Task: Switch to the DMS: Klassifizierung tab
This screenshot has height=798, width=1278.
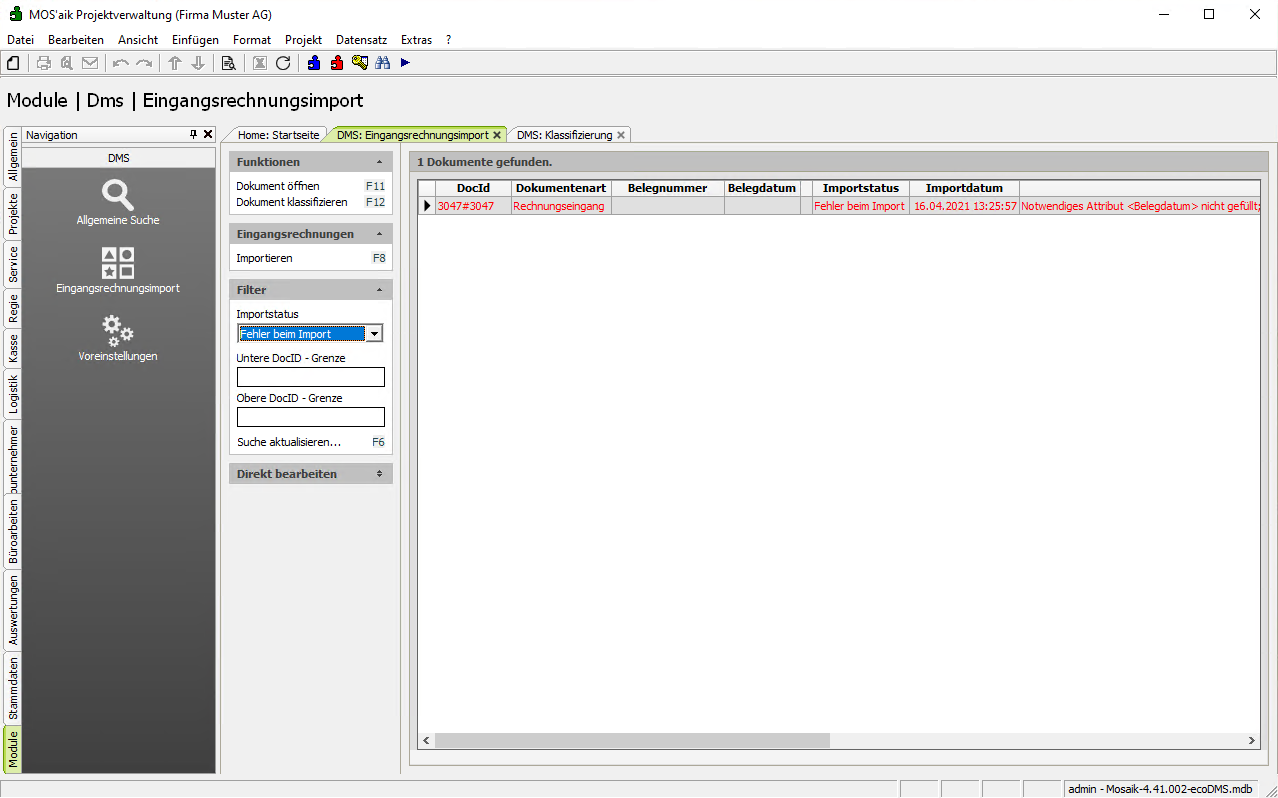Action: point(564,135)
